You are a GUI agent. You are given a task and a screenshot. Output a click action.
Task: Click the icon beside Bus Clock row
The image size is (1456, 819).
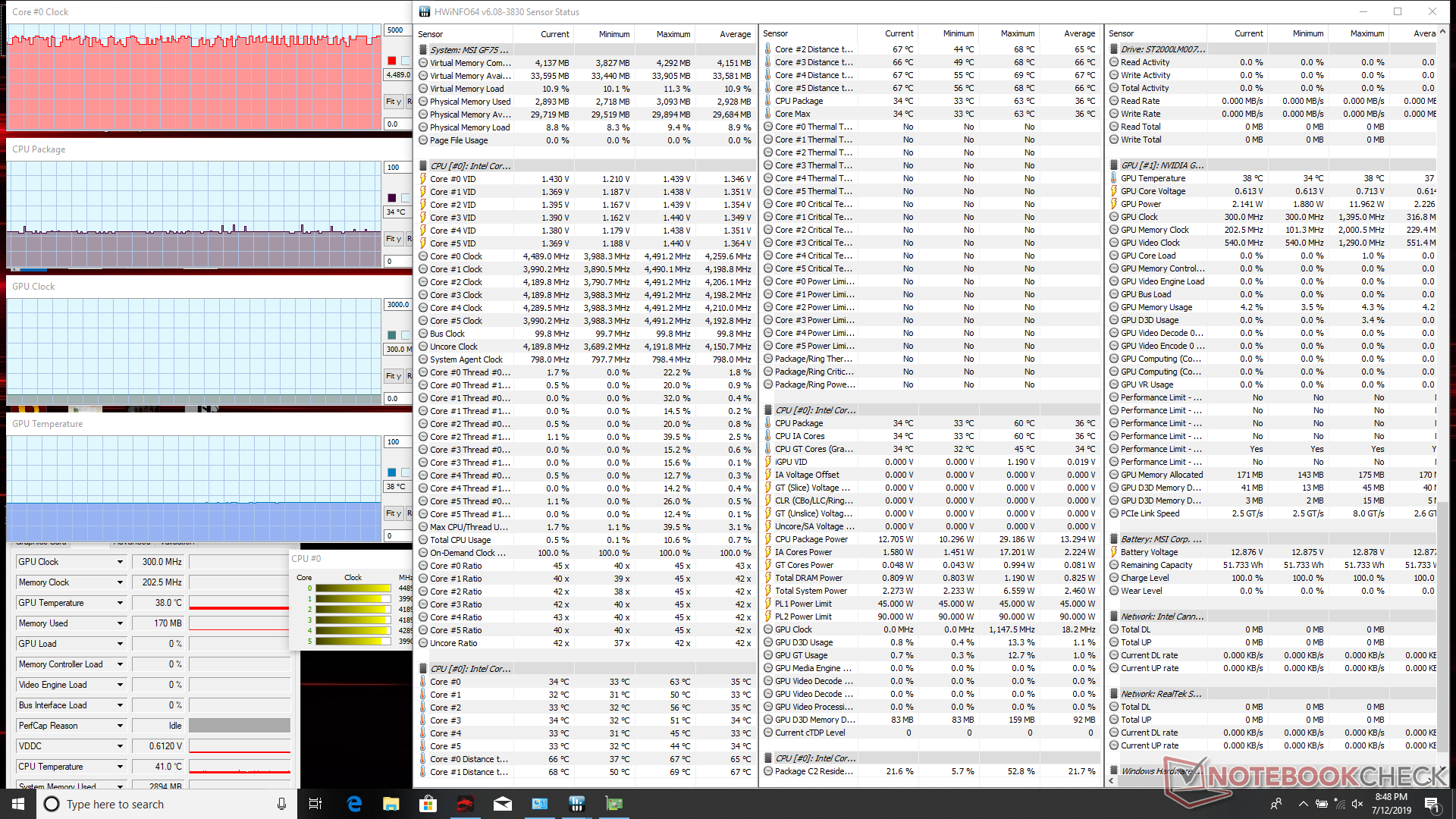(x=423, y=334)
